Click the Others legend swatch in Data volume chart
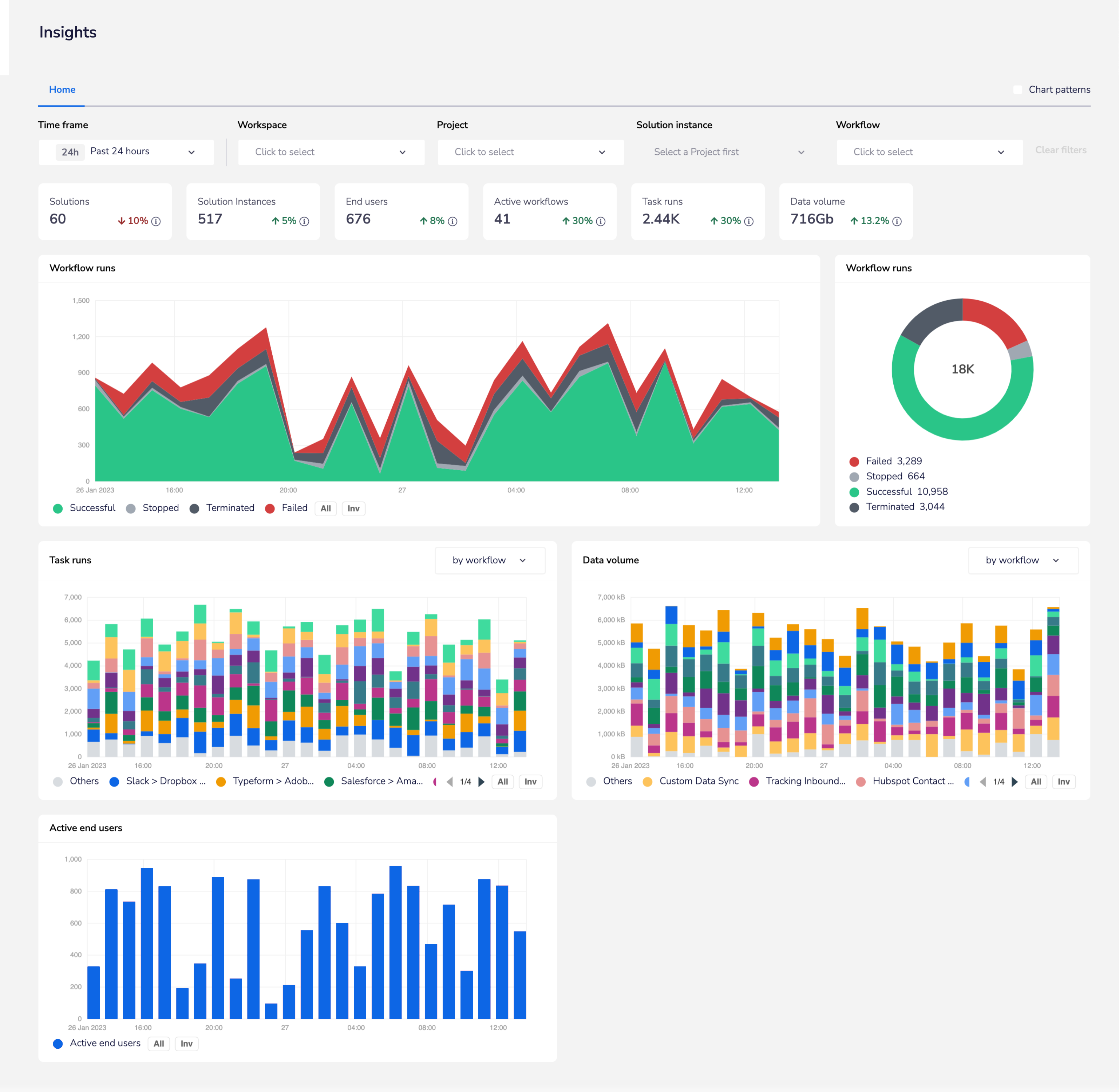The image size is (1119, 1092). point(591,781)
